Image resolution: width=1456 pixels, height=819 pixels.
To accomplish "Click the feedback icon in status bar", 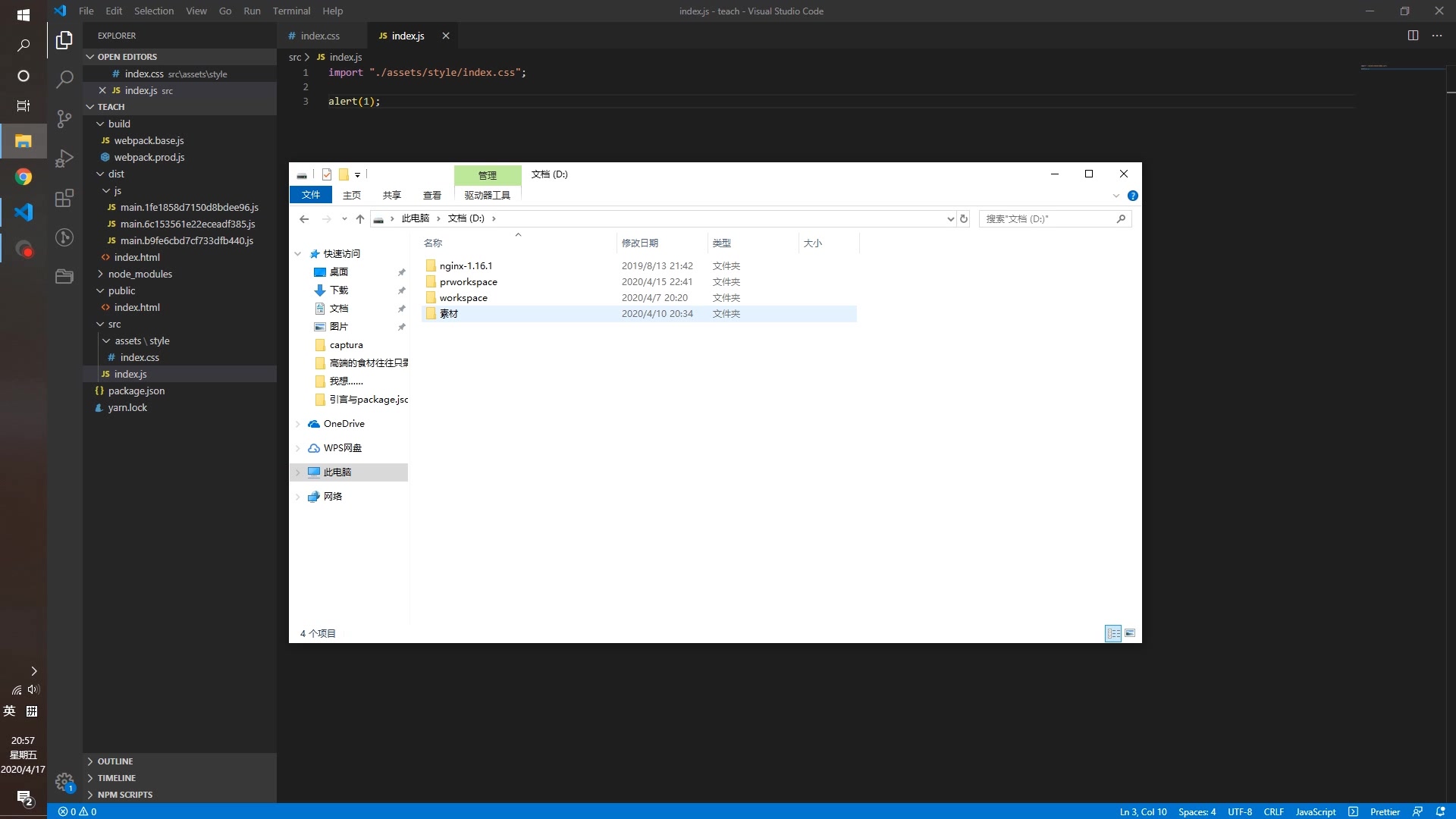I will [x=1417, y=811].
